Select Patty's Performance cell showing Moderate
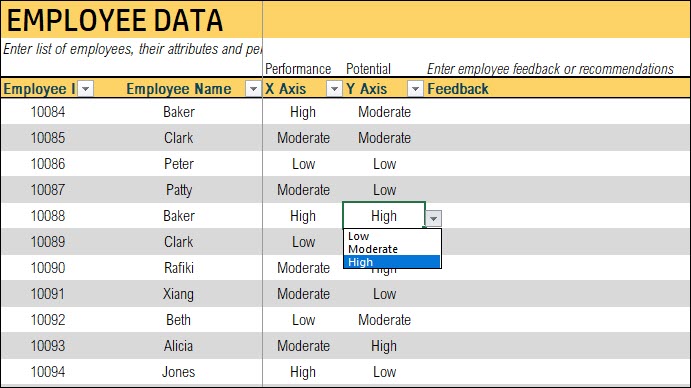 (303, 190)
